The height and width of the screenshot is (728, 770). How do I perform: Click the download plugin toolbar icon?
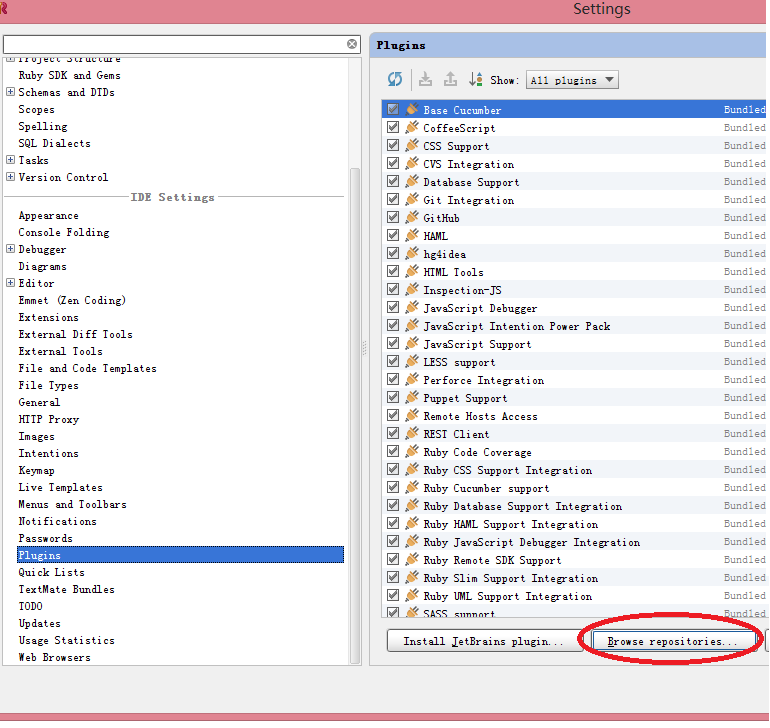[x=425, y=79]
